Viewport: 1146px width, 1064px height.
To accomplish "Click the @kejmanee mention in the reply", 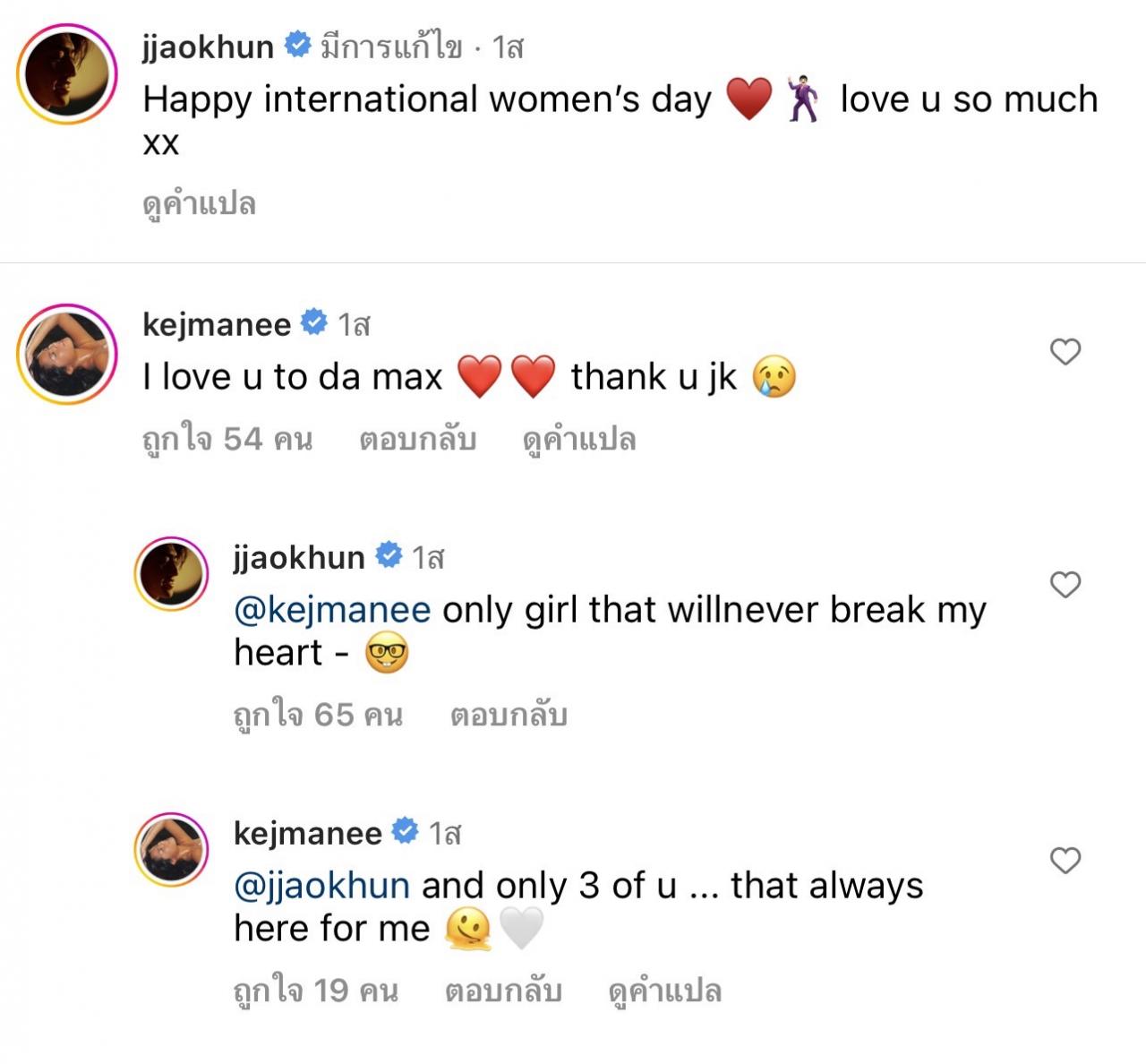I will 332,610.
